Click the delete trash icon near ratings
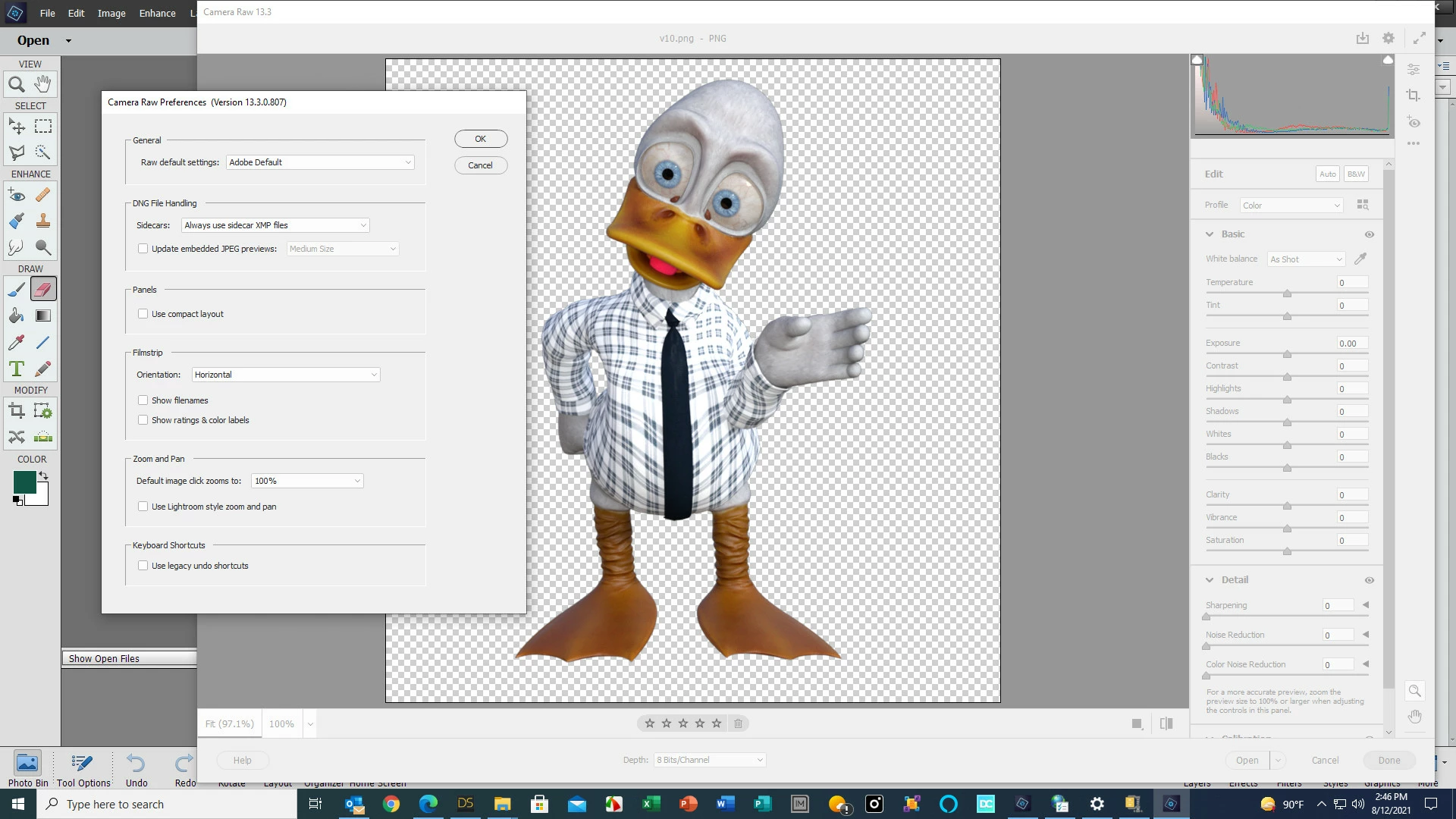 pyautogui.click(x=738, y=723)
